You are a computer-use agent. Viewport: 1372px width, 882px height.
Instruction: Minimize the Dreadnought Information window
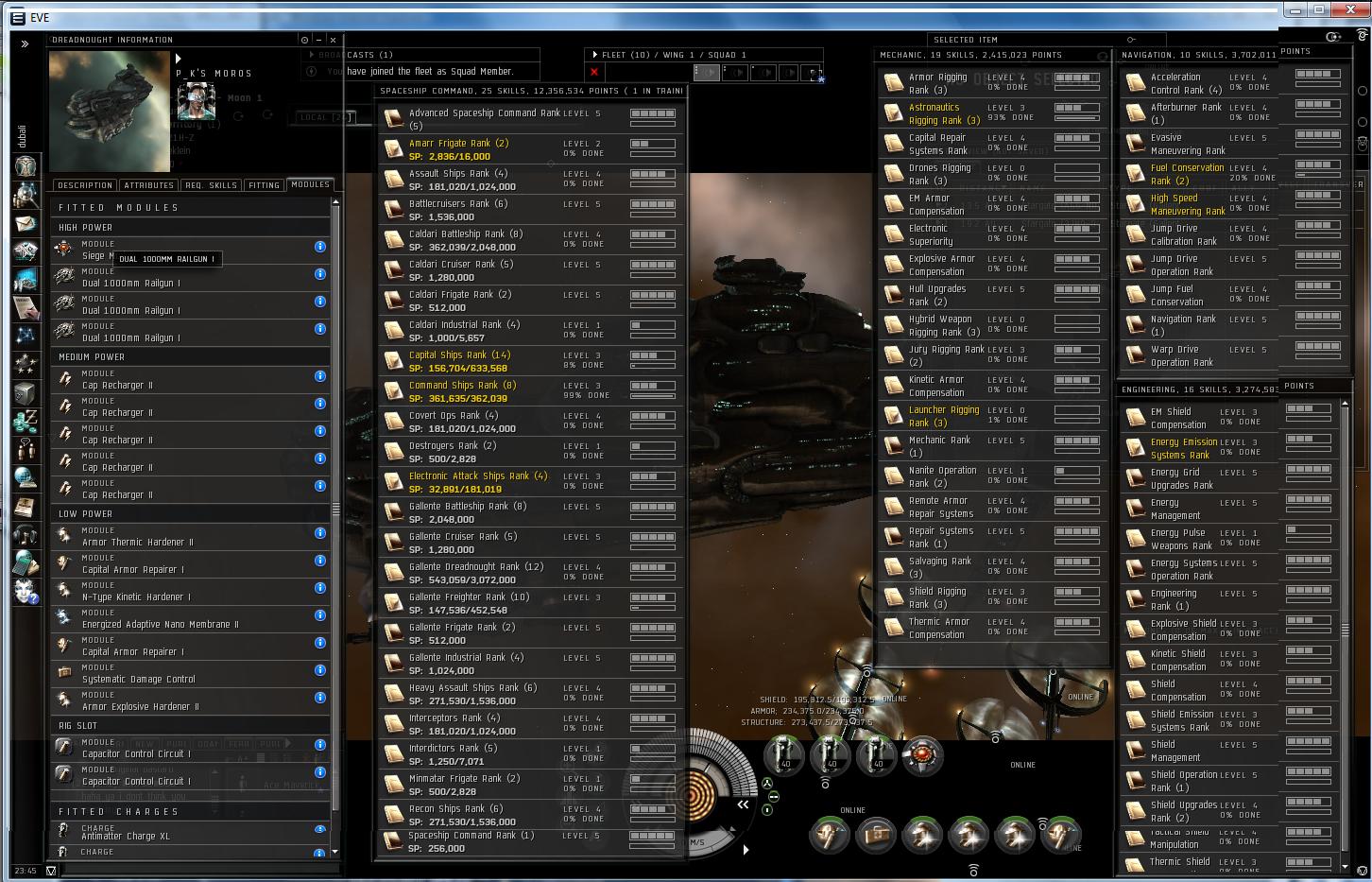tap(318, 40)
